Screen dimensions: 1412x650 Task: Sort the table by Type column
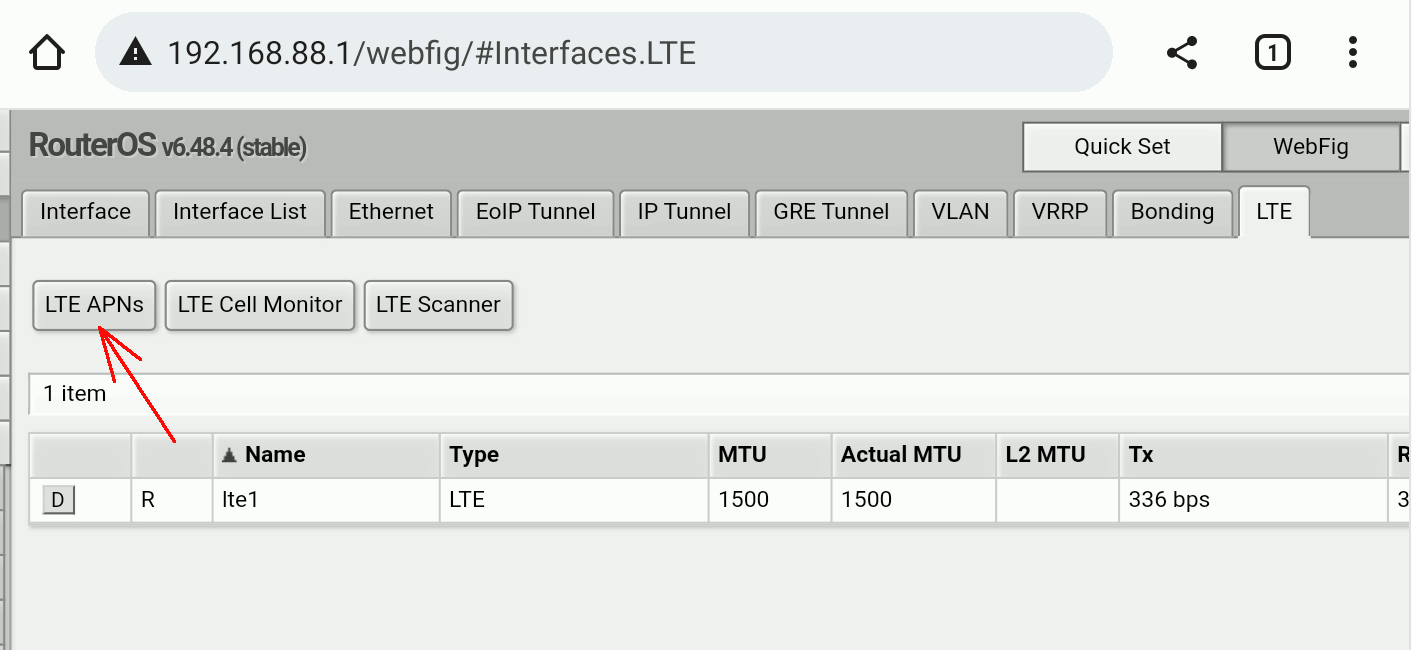coord(474,455)
